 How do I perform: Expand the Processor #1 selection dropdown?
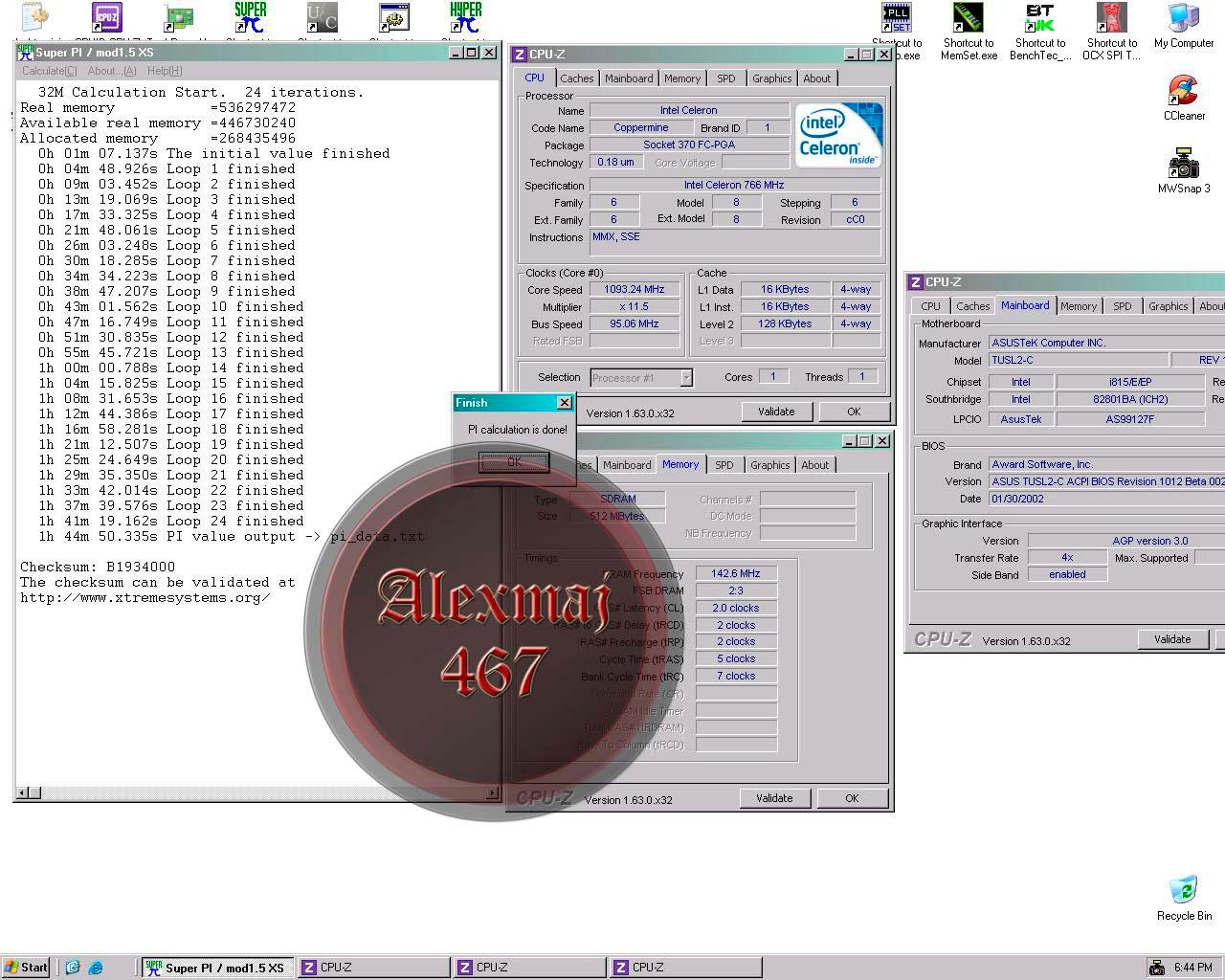[x=686, y=378]
